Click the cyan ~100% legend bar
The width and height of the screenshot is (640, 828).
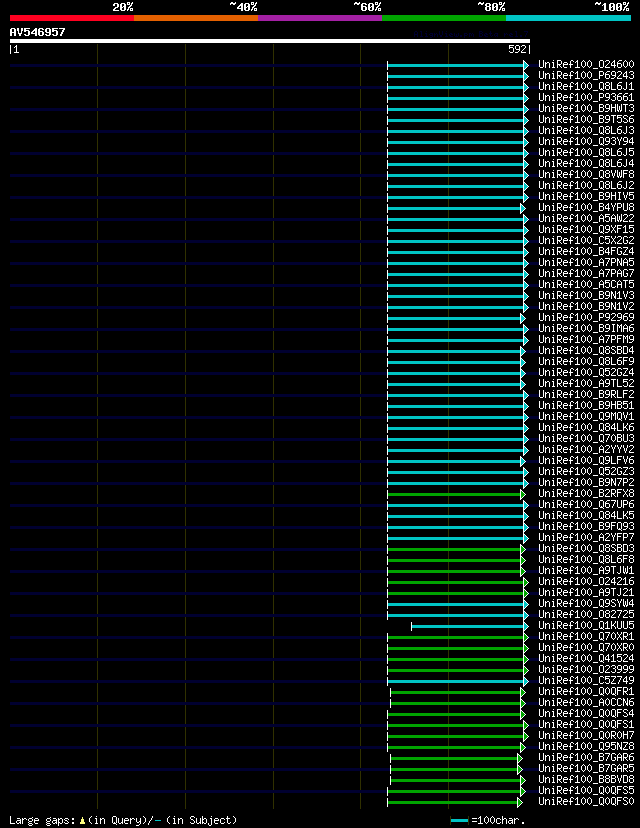click(568, 18)
